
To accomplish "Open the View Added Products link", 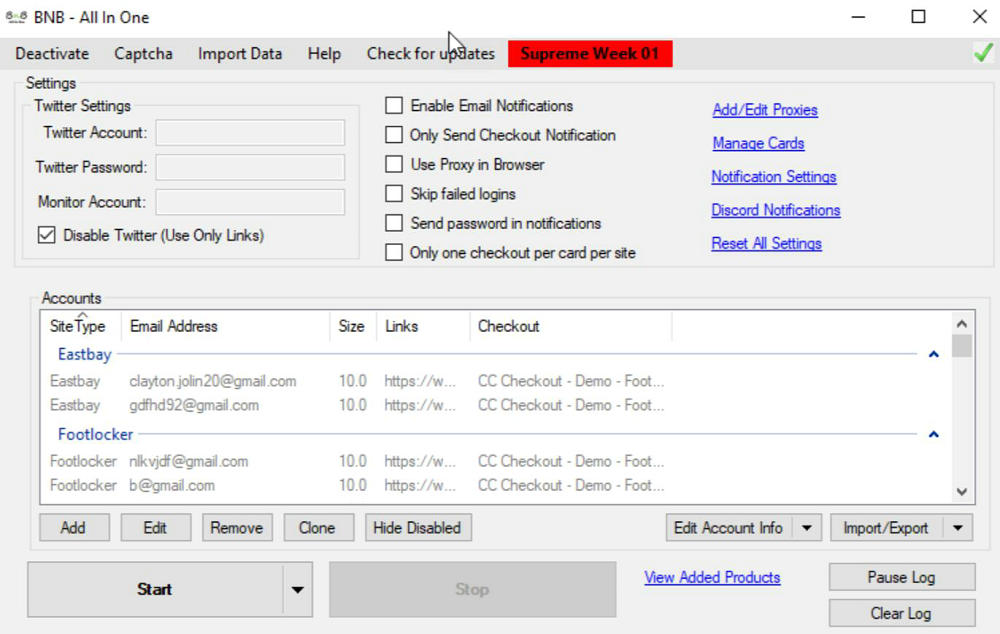I will point(712,577).
